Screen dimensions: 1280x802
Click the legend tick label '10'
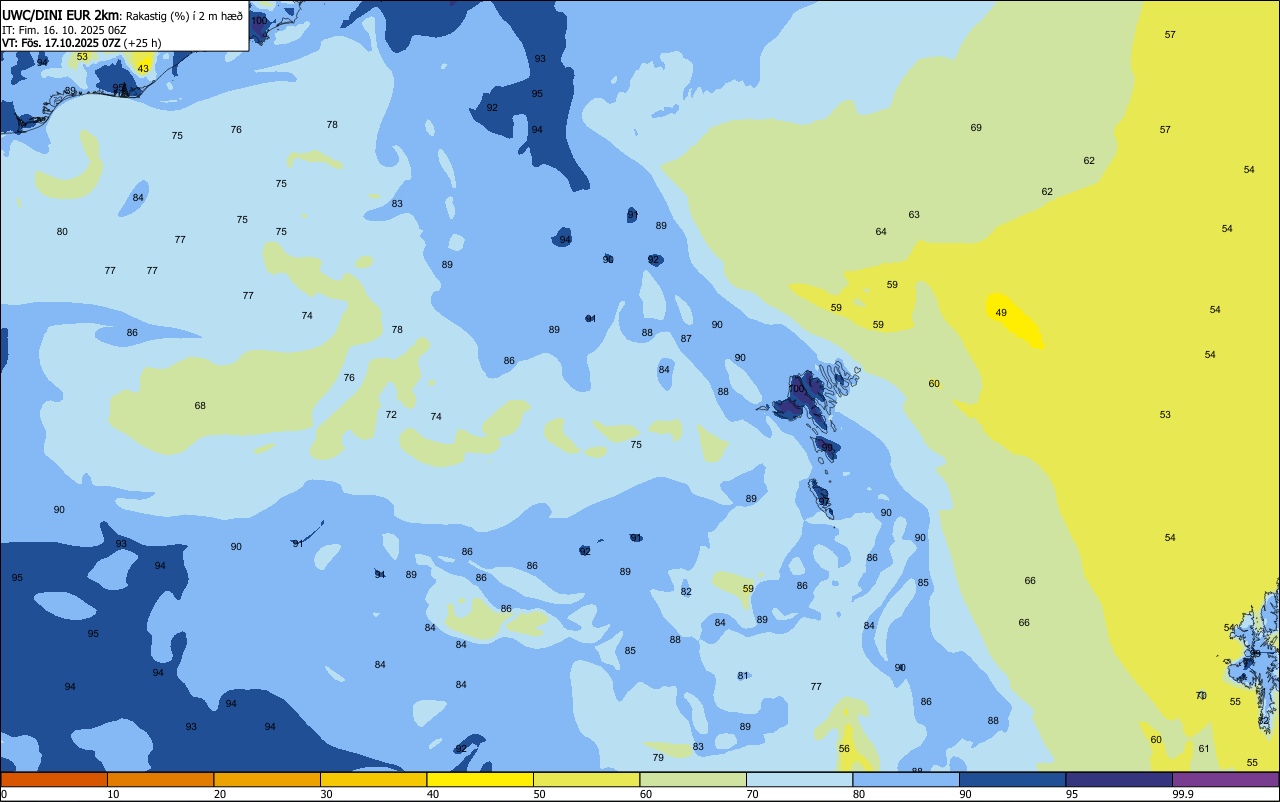click(x=114, y=794)
